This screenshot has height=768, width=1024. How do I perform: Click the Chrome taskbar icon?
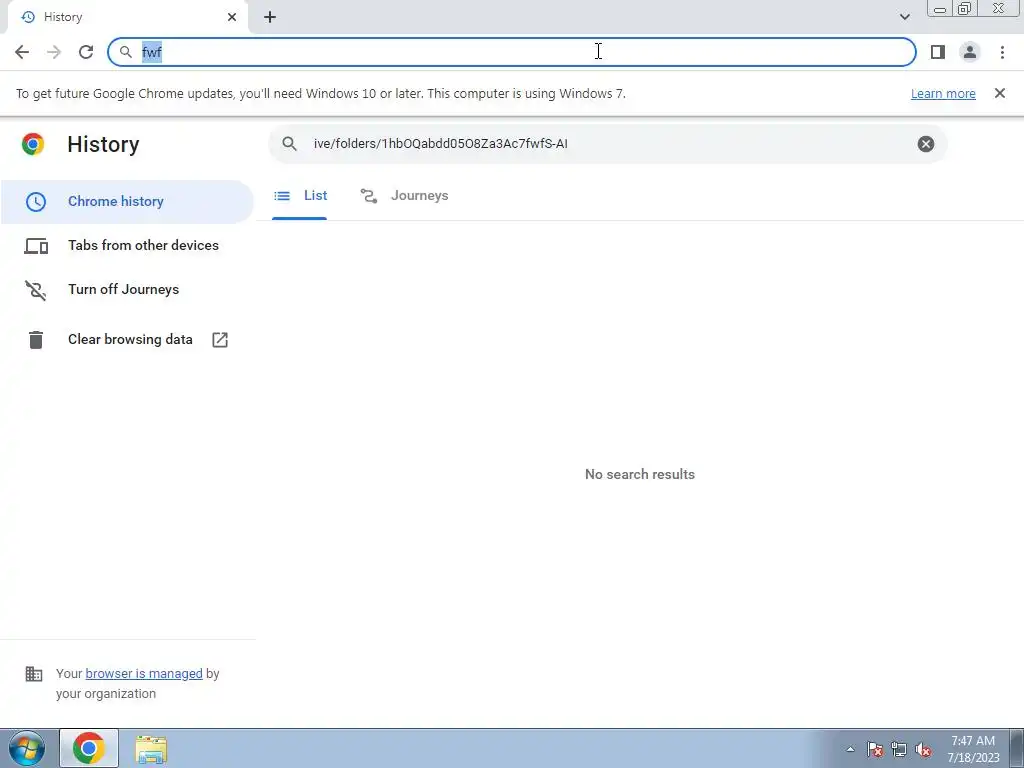(89, 748)
